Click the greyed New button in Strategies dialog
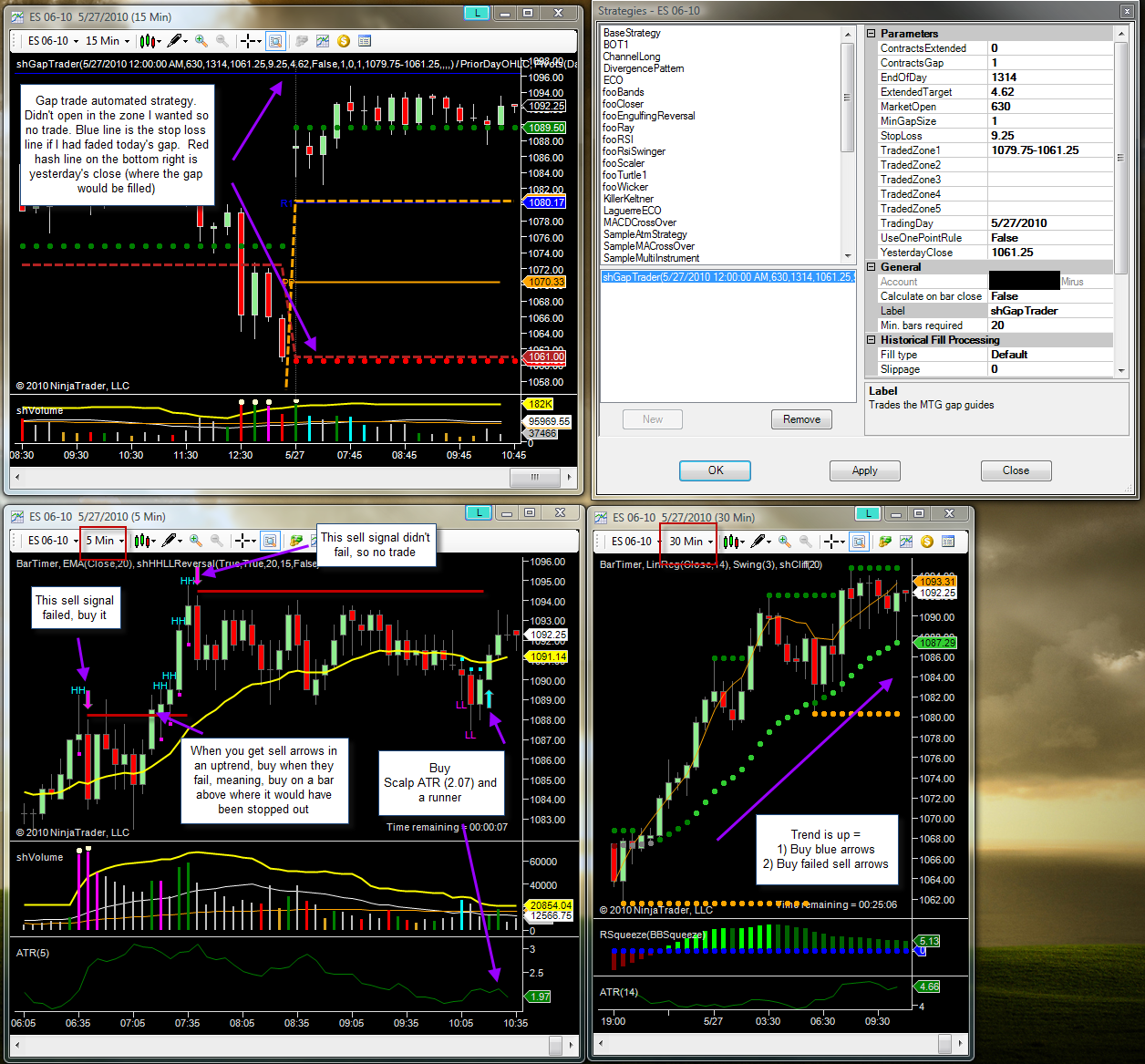 (x=653, y=419)
